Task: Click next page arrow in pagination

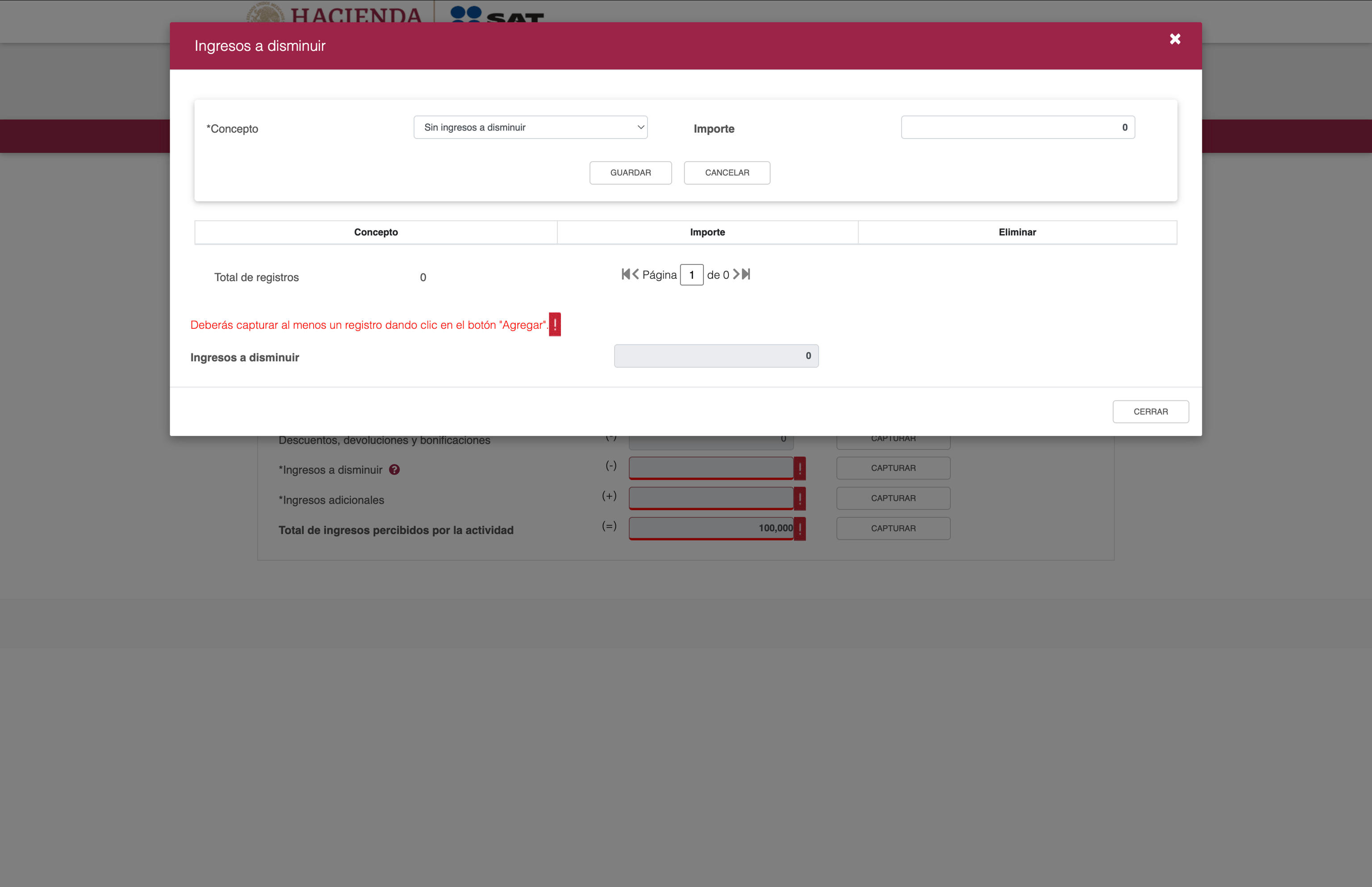Action: [736, 274]
